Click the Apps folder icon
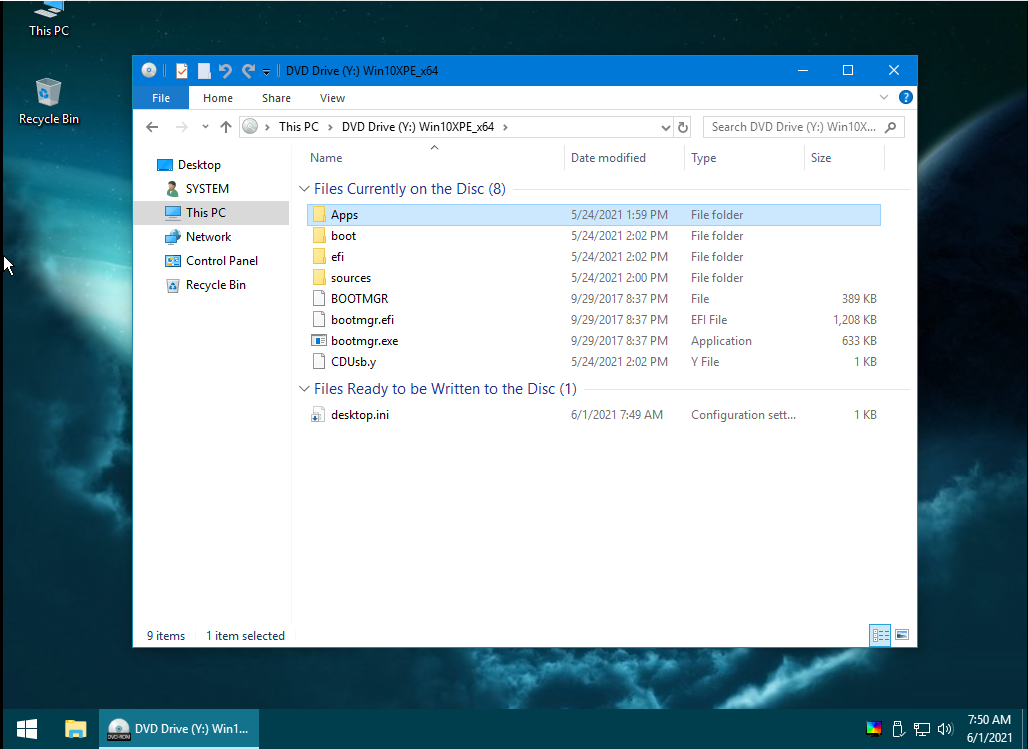 click(319, 214)
